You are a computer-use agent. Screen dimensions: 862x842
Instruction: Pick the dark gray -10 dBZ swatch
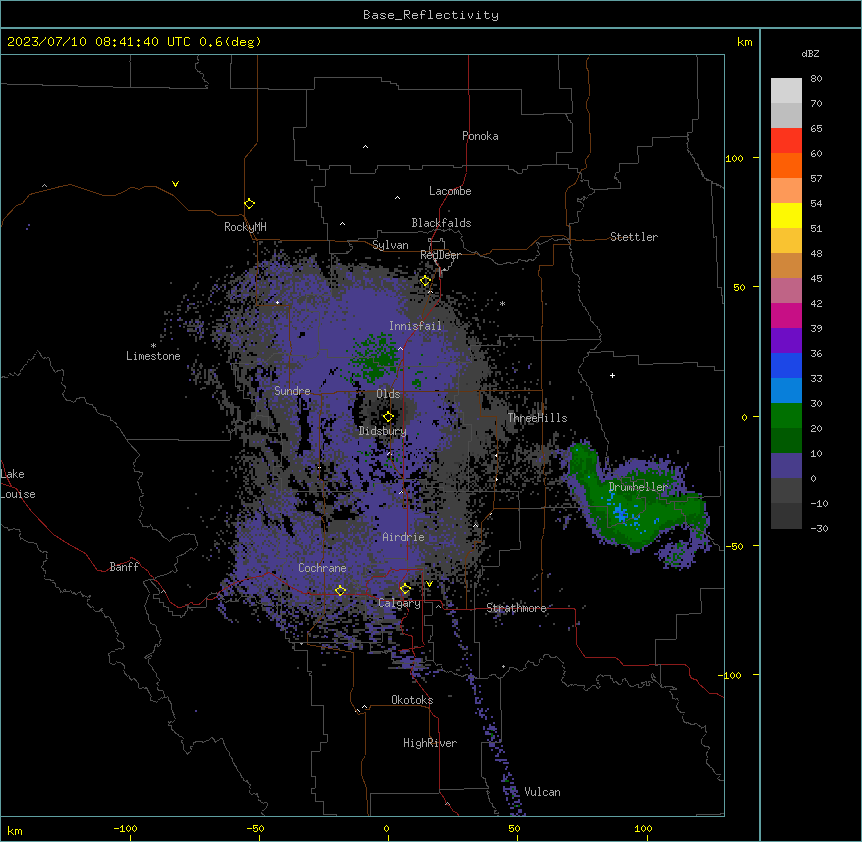(x=786, y=516)
